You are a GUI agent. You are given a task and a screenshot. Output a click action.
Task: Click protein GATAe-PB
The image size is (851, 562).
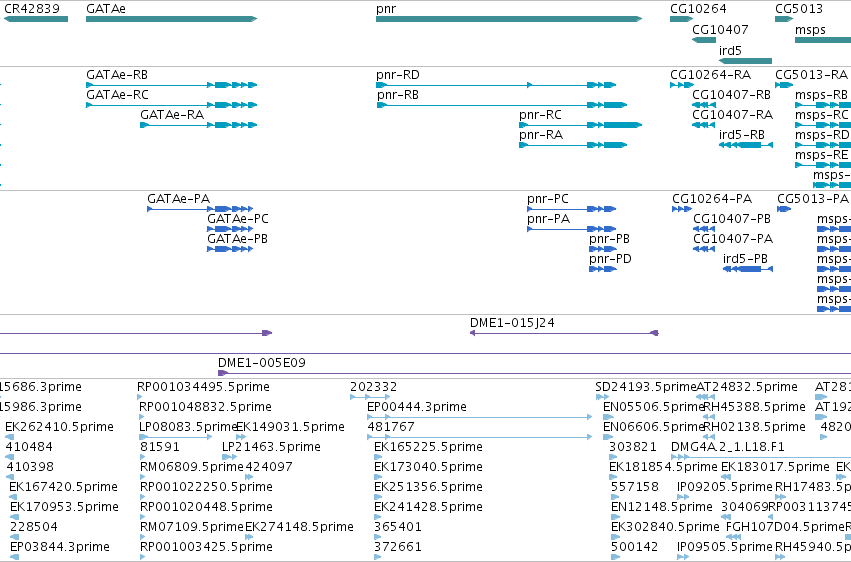tap(230, 249)
